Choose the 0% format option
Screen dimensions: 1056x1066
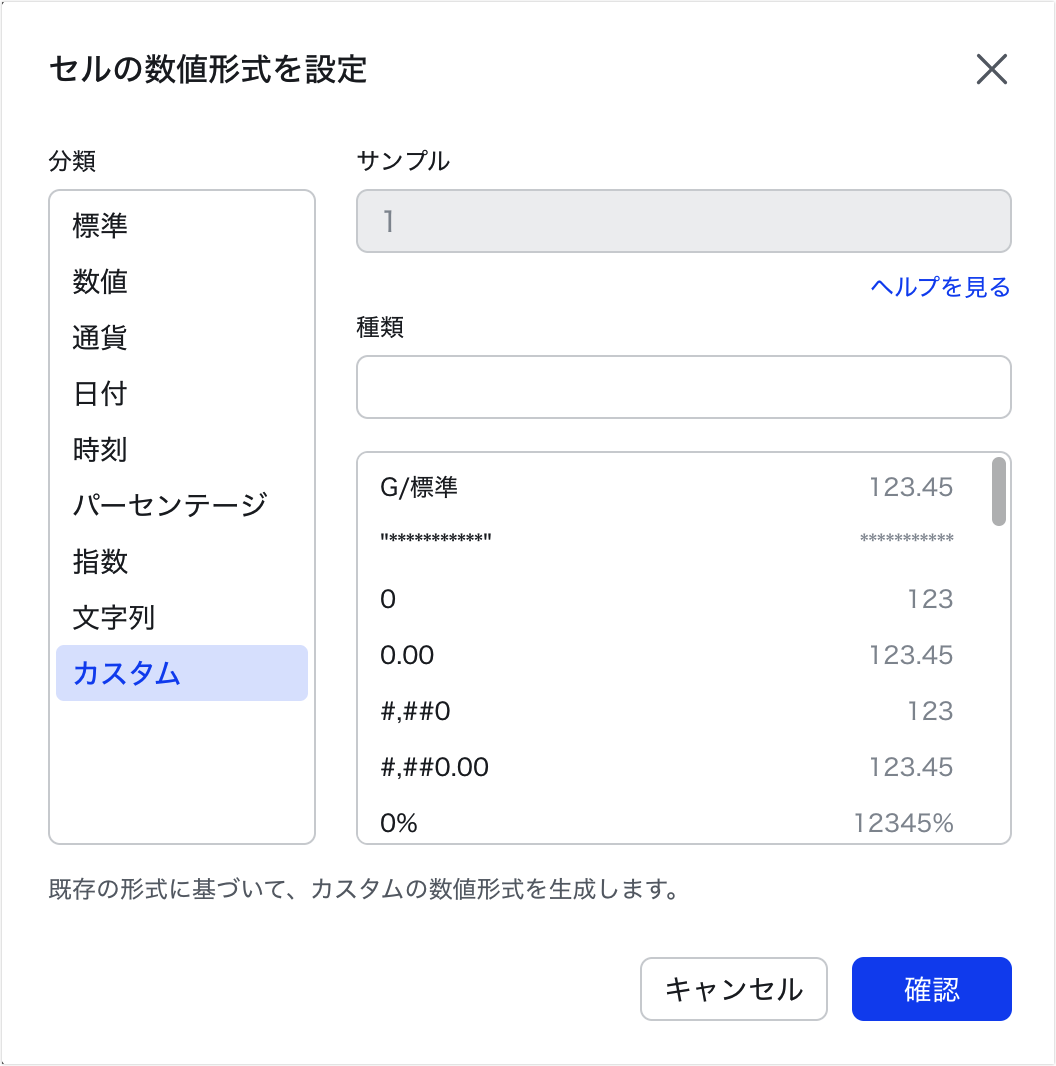[x=666, y=823]
